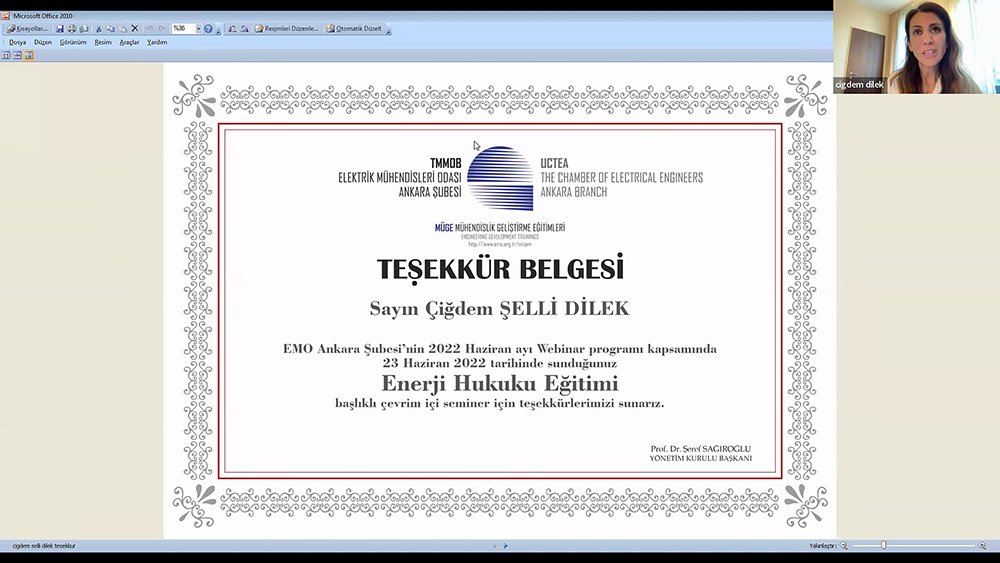Click the zoom slider handle
Screen dimensions: 1000x563
coord(883,546)
